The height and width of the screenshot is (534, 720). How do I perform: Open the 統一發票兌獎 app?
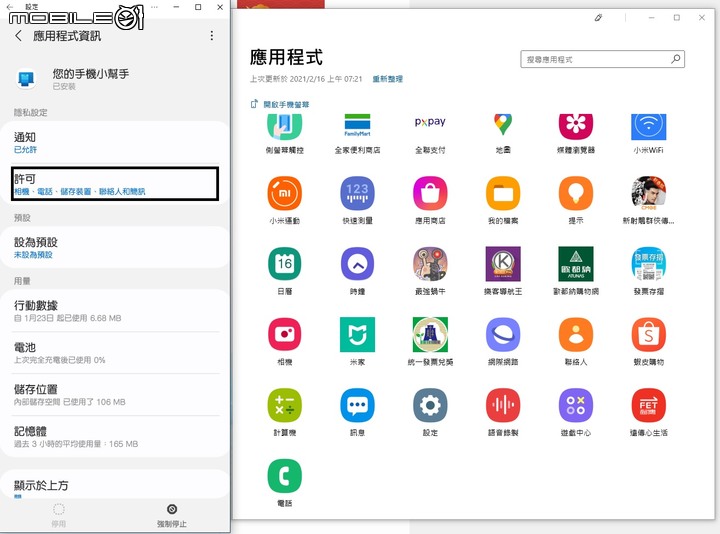[430, 334]
